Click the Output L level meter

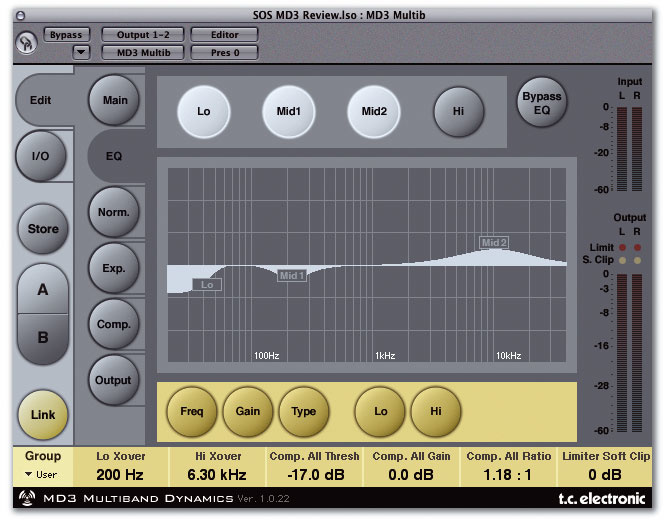click(622, 353)
